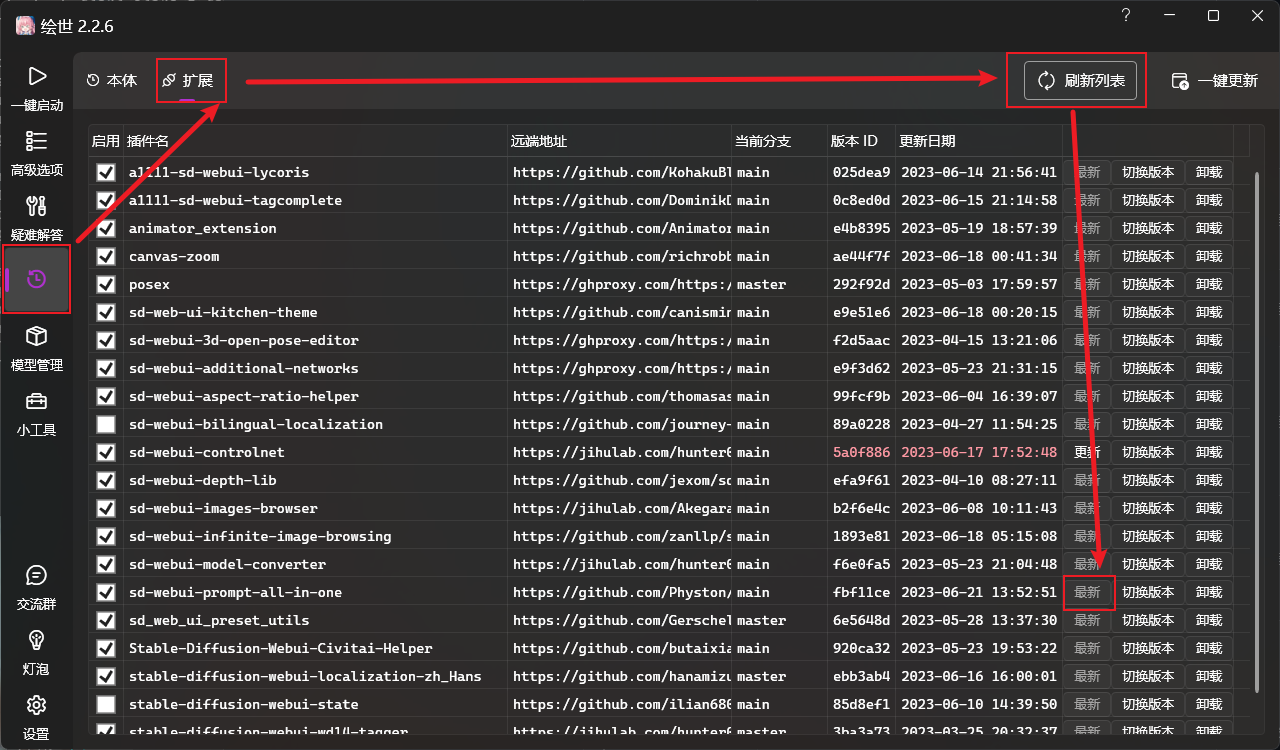Enable the stable-diffusion-webui-state checkbox
Image resolution: width=1280 pixels, height=750 pixels.
pyautogui.click(x=106, y=705)
